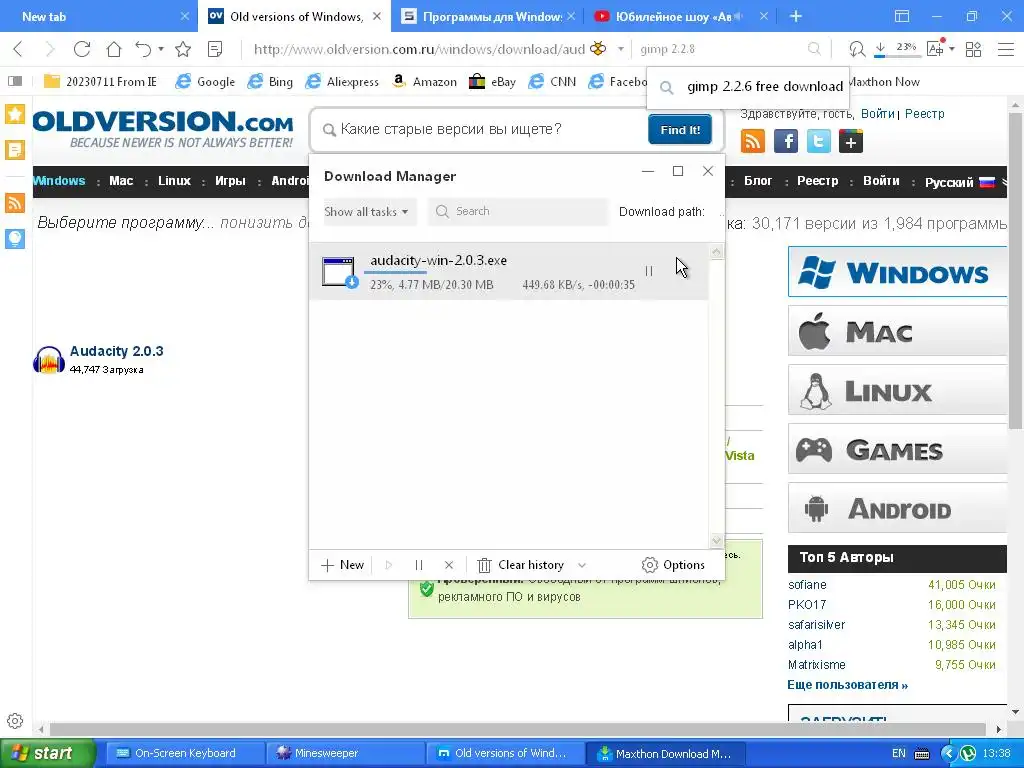Click the horizontal scrollbar at page bottom
Screen dimensions: 1024x768
click(517, 729)
